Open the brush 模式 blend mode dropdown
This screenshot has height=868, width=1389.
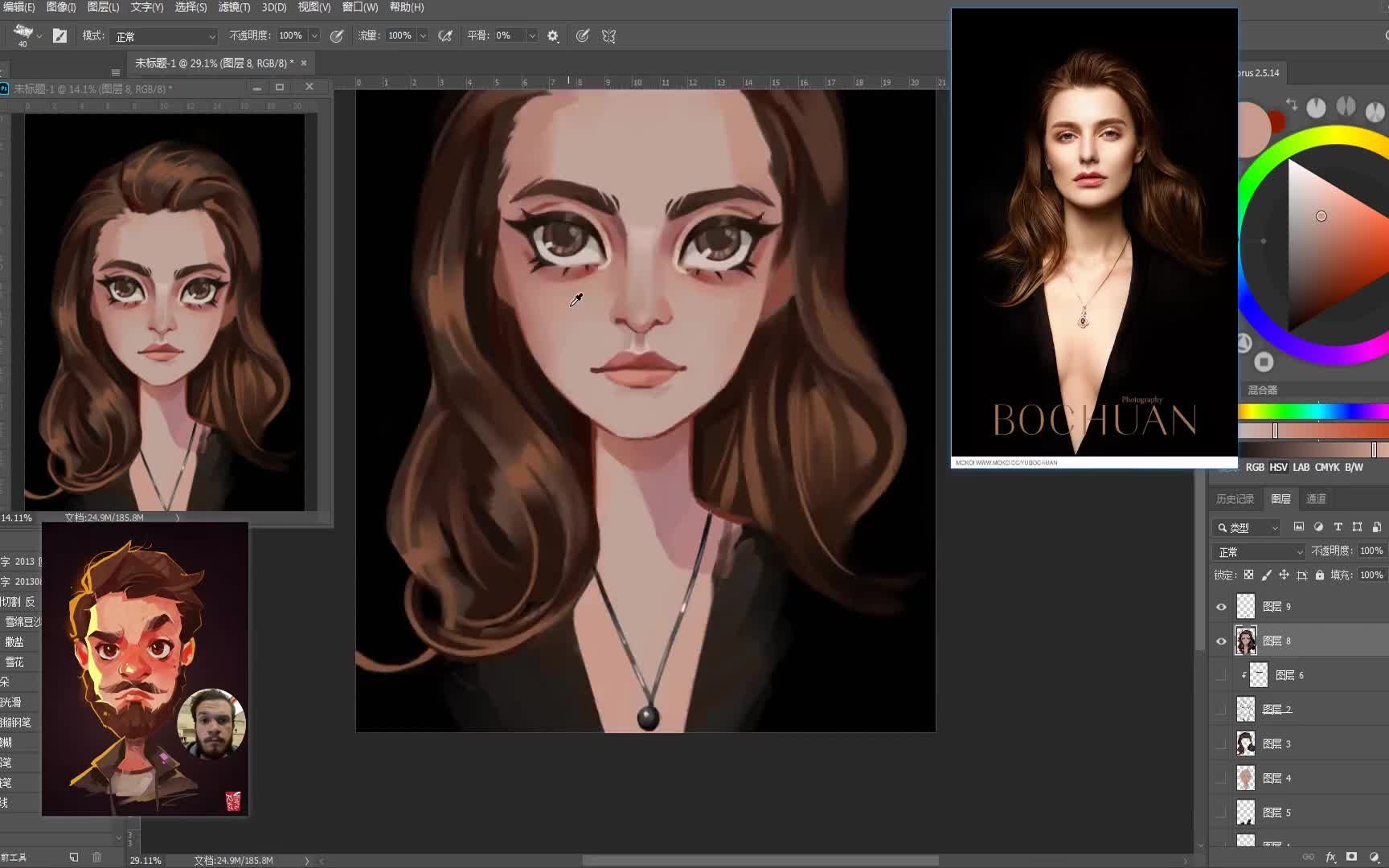[164, 36]
